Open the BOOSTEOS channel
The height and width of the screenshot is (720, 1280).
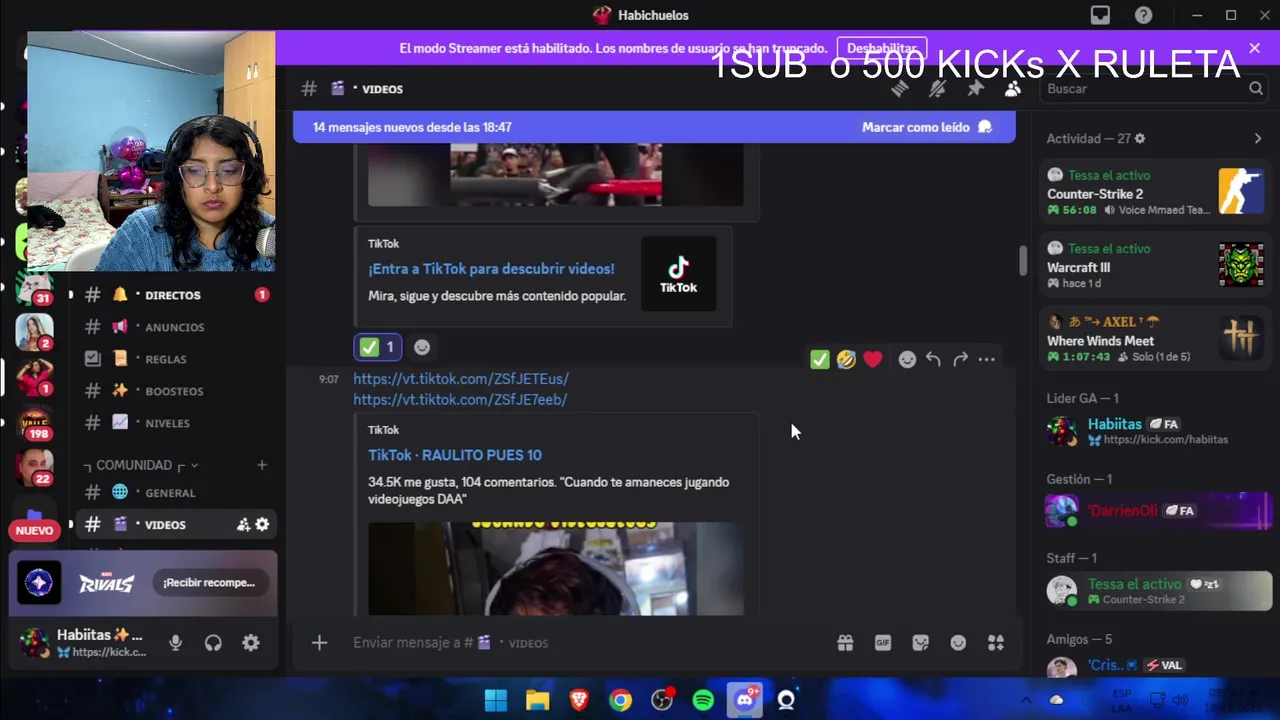[x=173, y=391]
